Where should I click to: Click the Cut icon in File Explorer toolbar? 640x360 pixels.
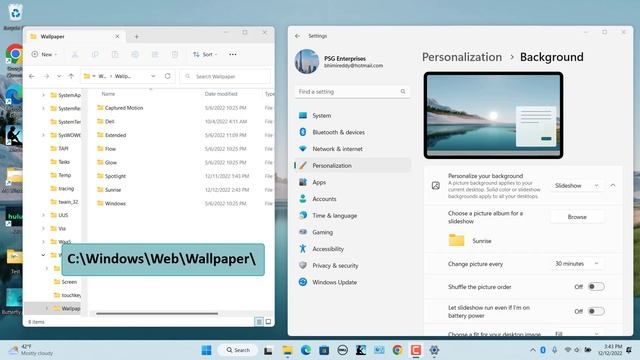75,54
